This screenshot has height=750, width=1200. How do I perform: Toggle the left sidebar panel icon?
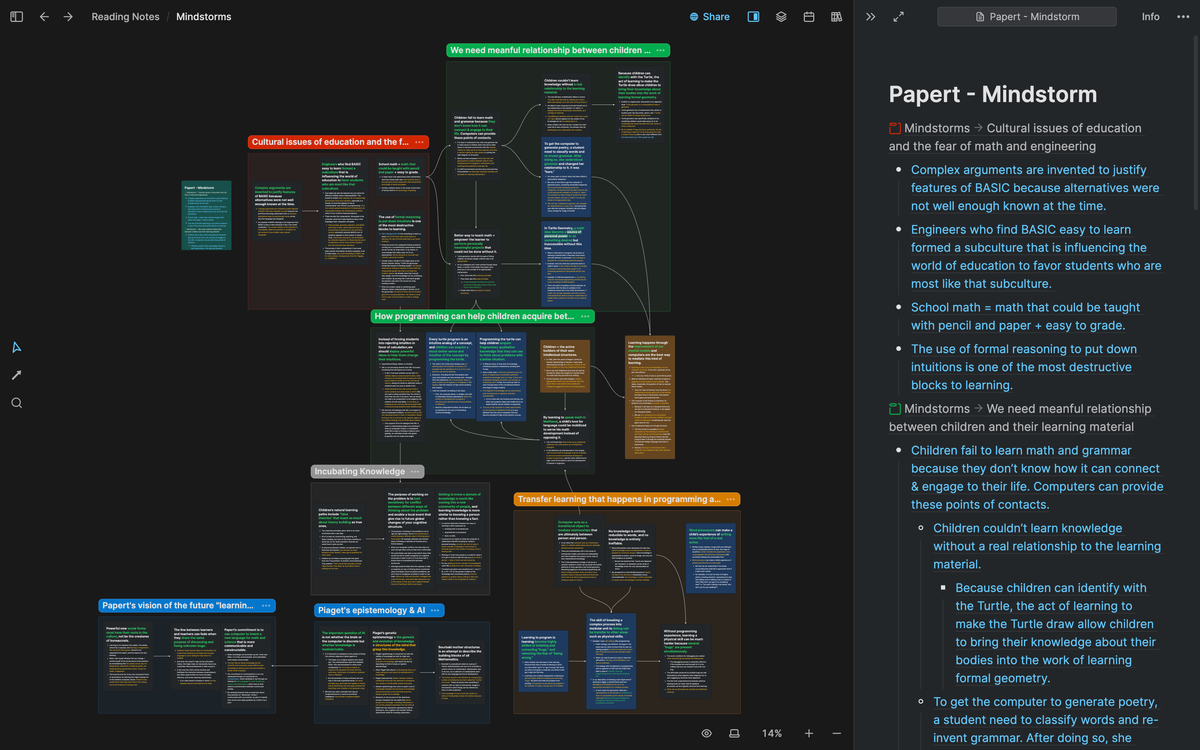tap(16, 17)
